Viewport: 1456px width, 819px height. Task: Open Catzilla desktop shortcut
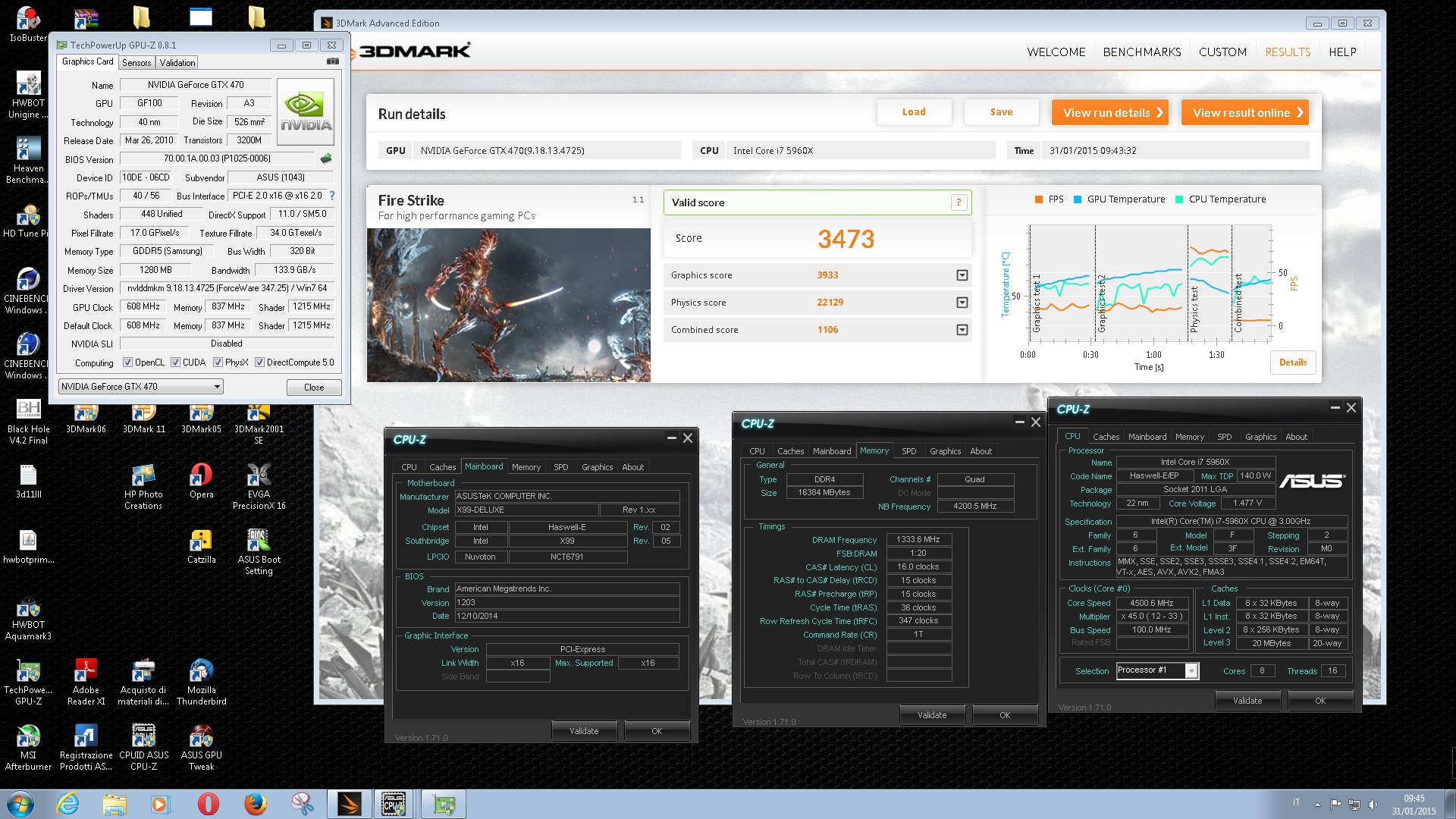click(x=201, y=546)
